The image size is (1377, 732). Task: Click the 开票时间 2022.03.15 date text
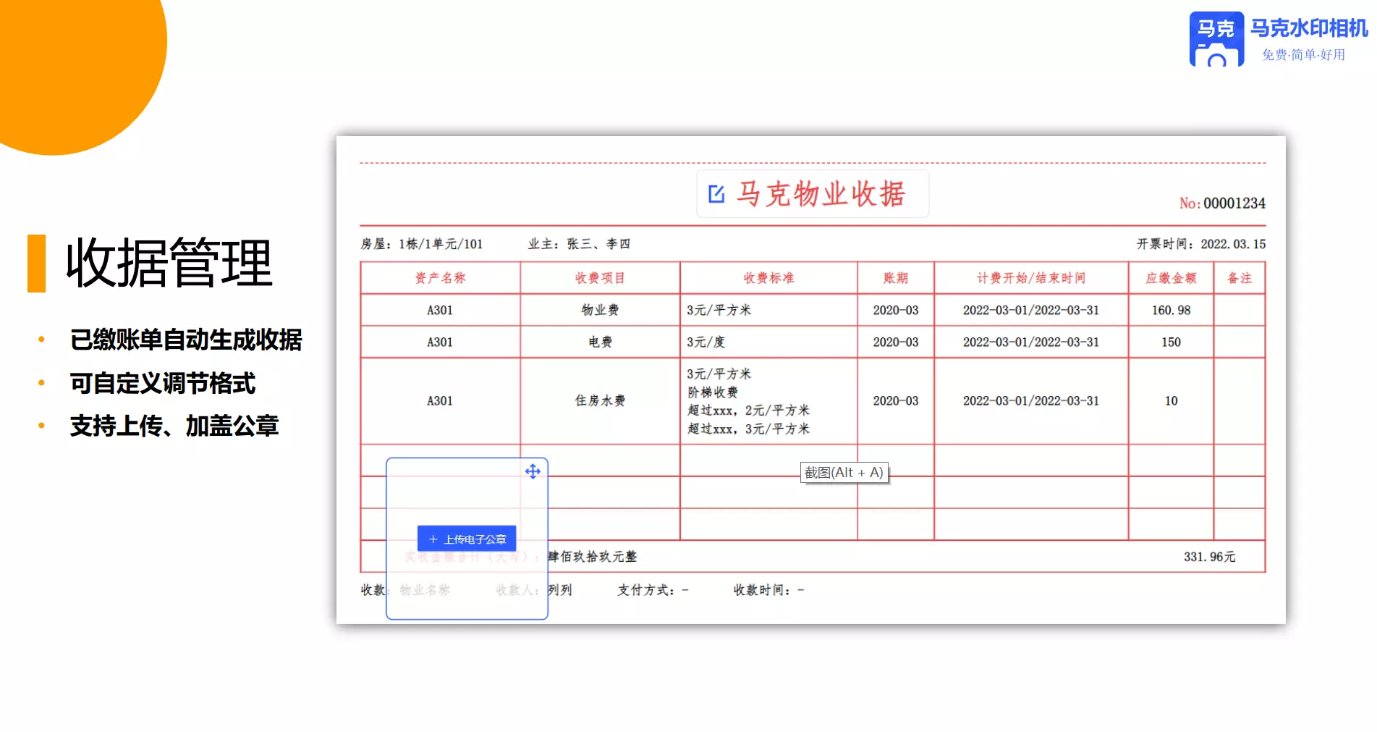tap(1201, 244)
